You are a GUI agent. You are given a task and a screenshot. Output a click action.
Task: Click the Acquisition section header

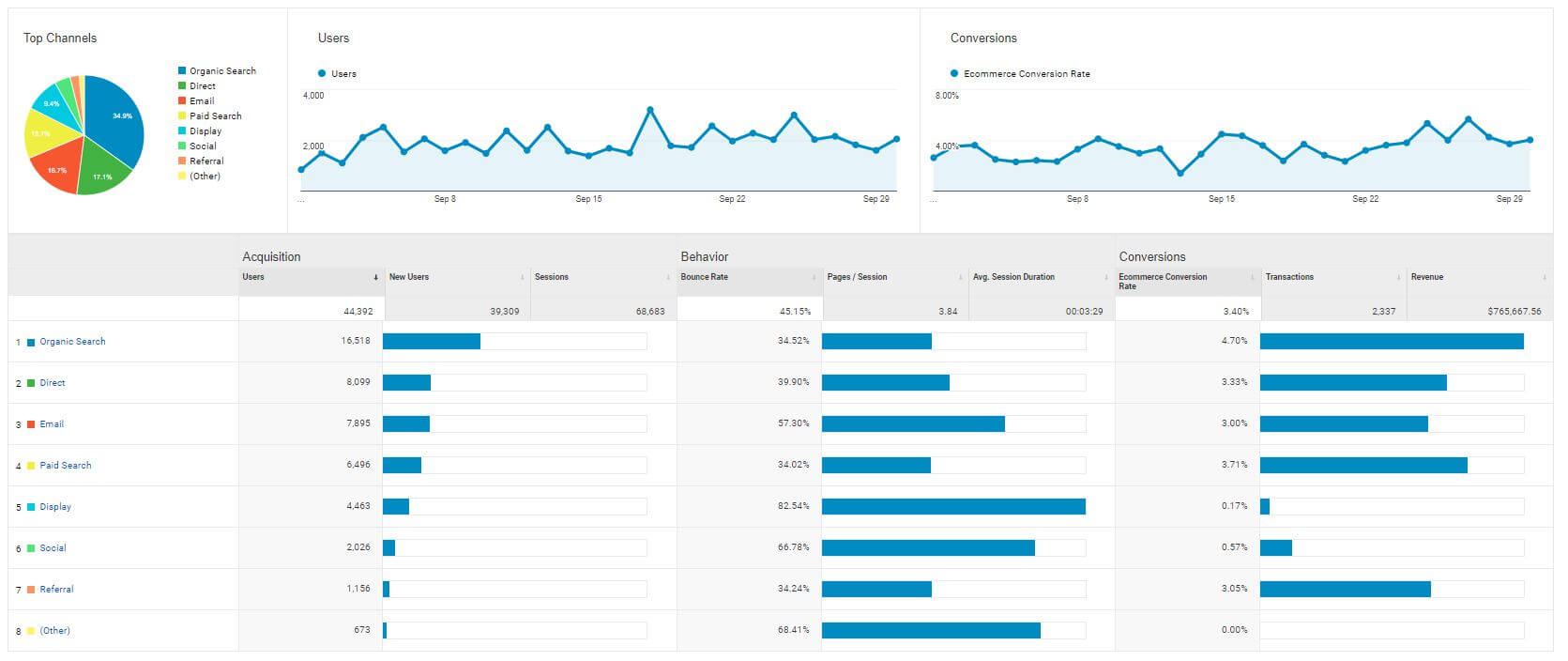(271, 256)
